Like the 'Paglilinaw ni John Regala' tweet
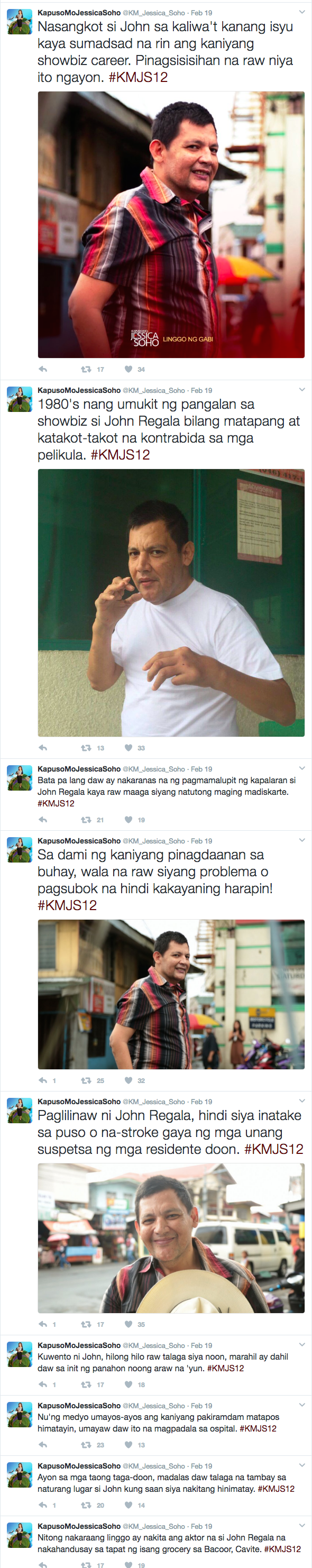The image size is (312, 1568). coord(129,1323)
